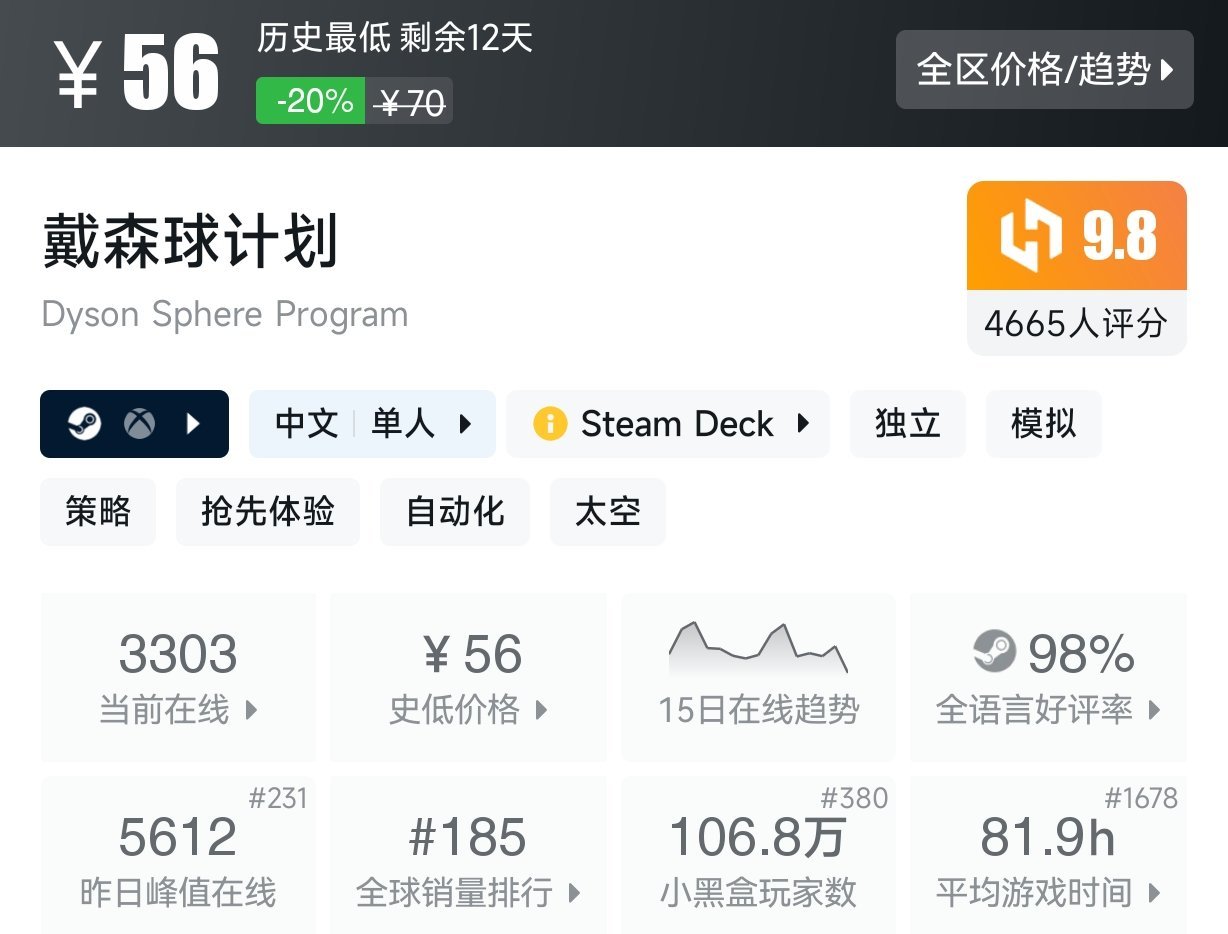Screen dimensions: 1228x934
Task: Click the Steam platform icon
Action: pos(85,424)
